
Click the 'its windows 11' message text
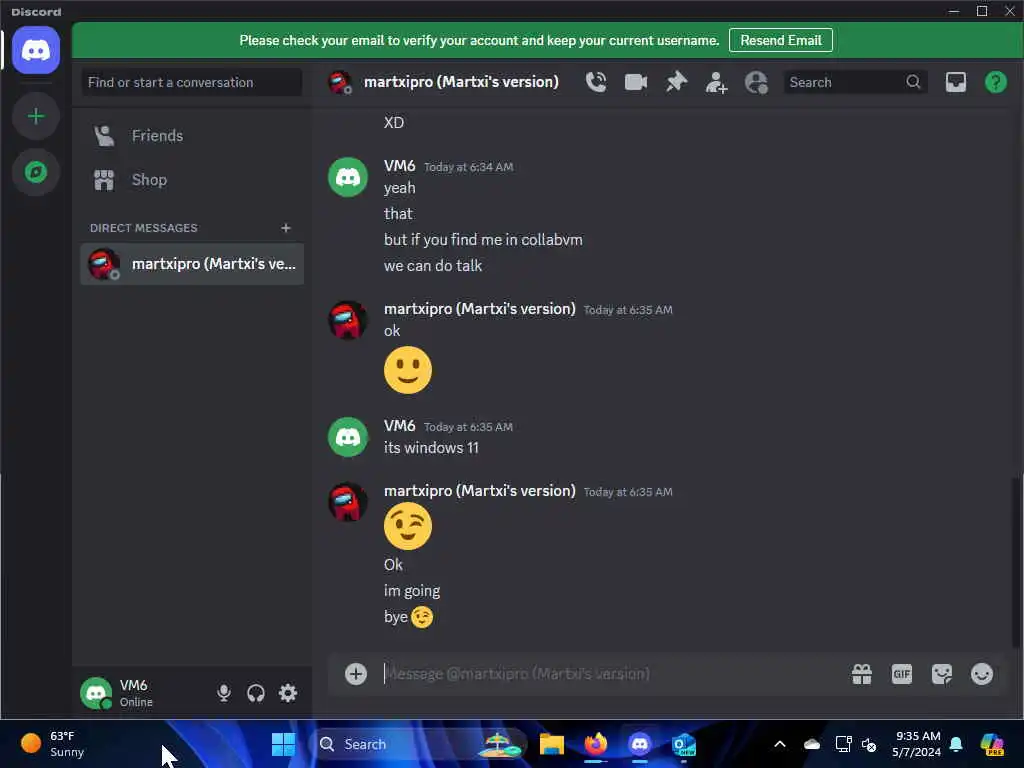[x=431, y=448]
